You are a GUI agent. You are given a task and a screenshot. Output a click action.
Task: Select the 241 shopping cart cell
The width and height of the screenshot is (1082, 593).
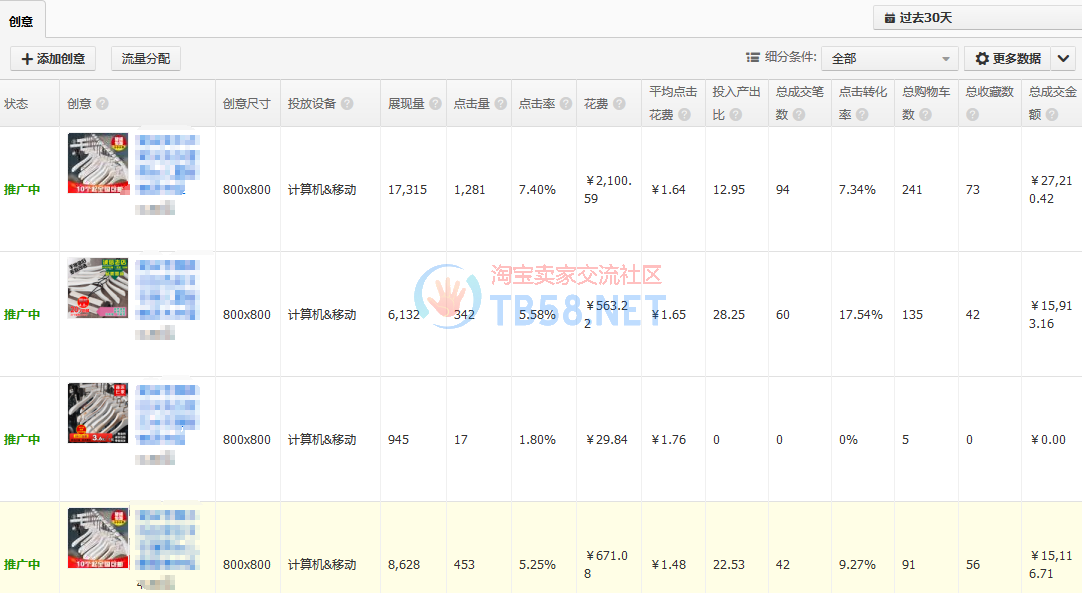point(912,189)
